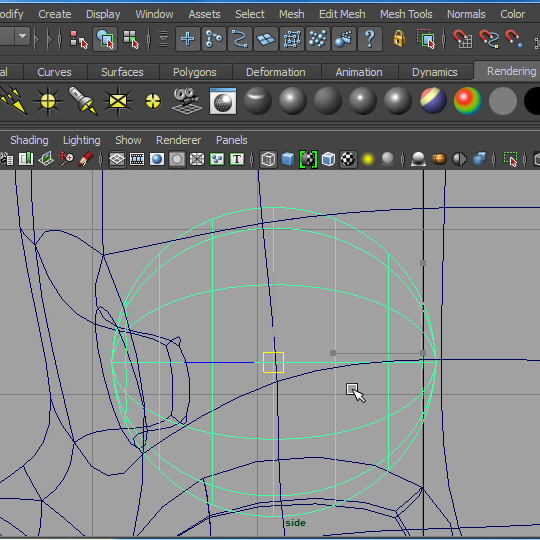
Task: Open the panel Show menu
Action: [128, 140]
